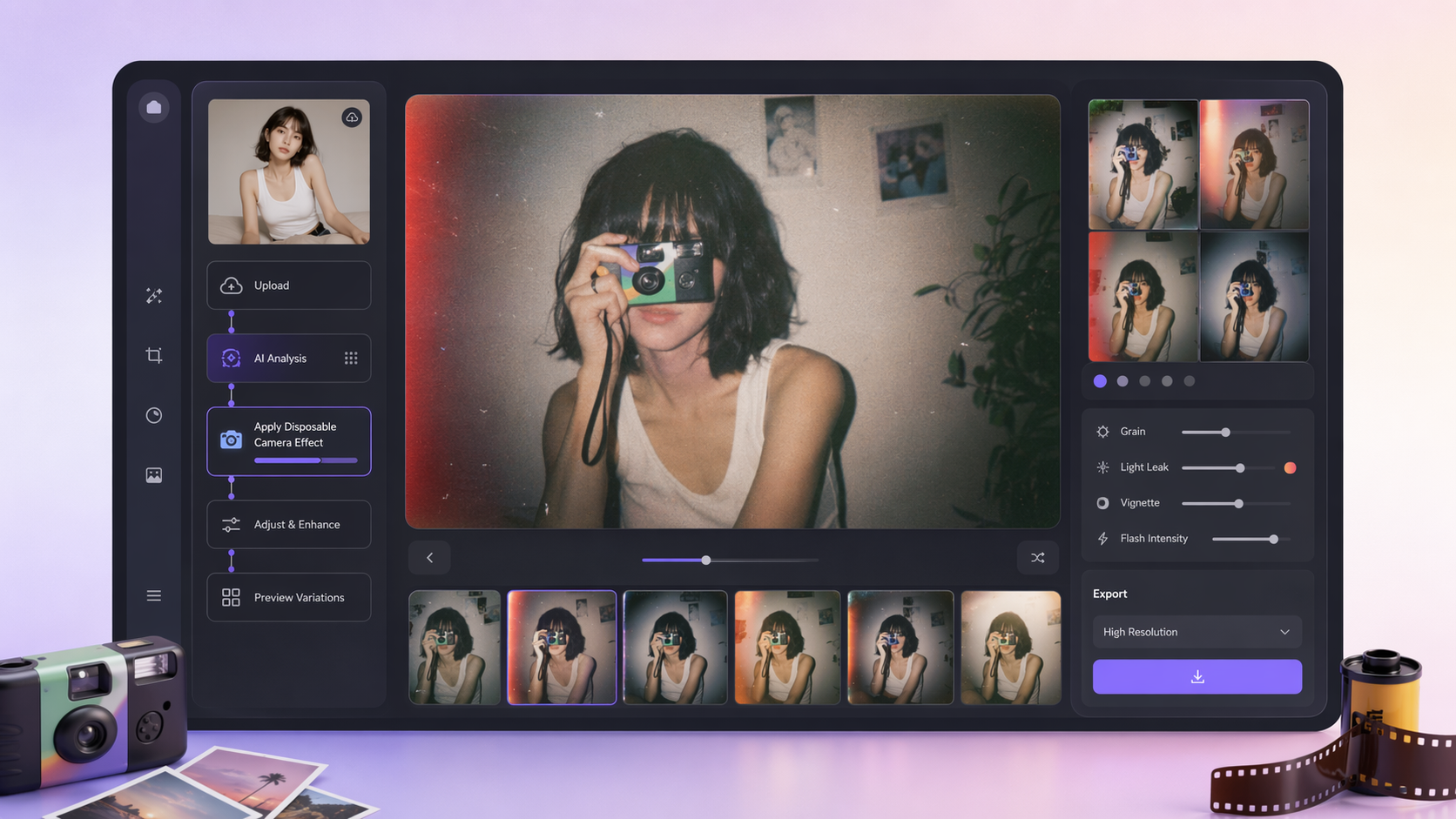This screenshot has width=1456, height=819.
Task: Adjust the Light Leak slider
Action: click(1229, 468)
